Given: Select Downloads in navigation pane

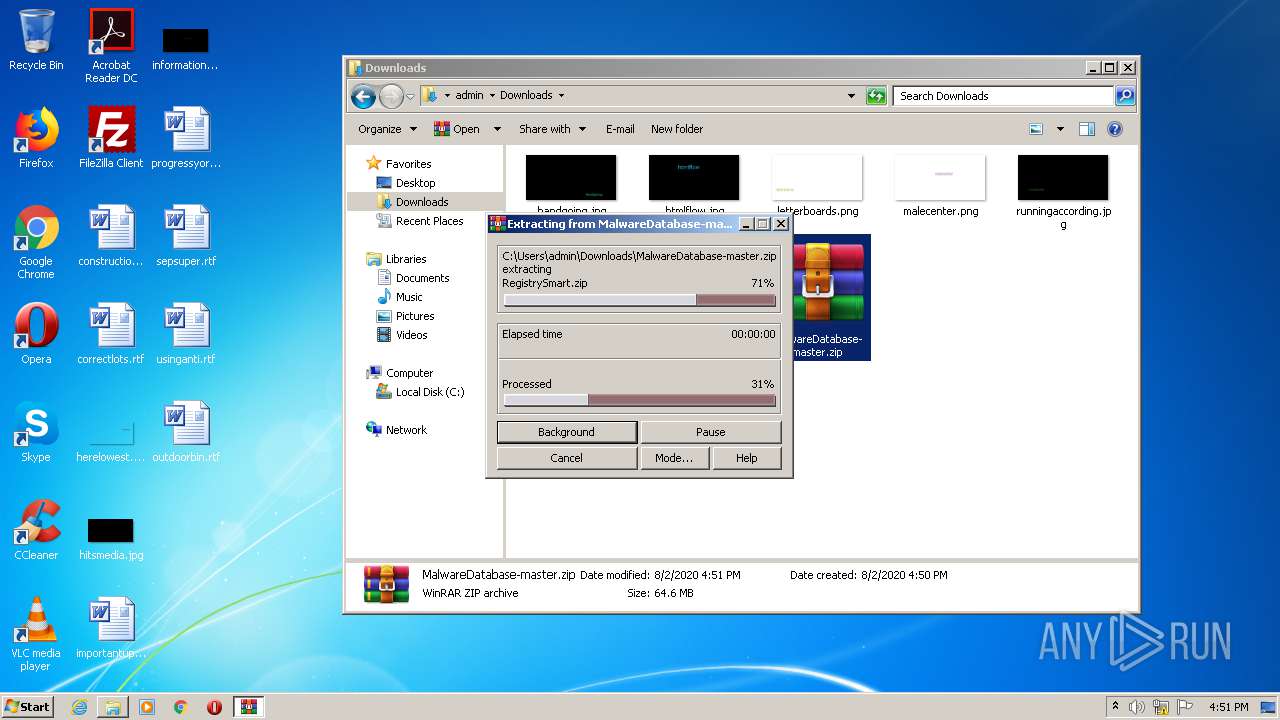Looking at the screenshot, I should point(421,202).
